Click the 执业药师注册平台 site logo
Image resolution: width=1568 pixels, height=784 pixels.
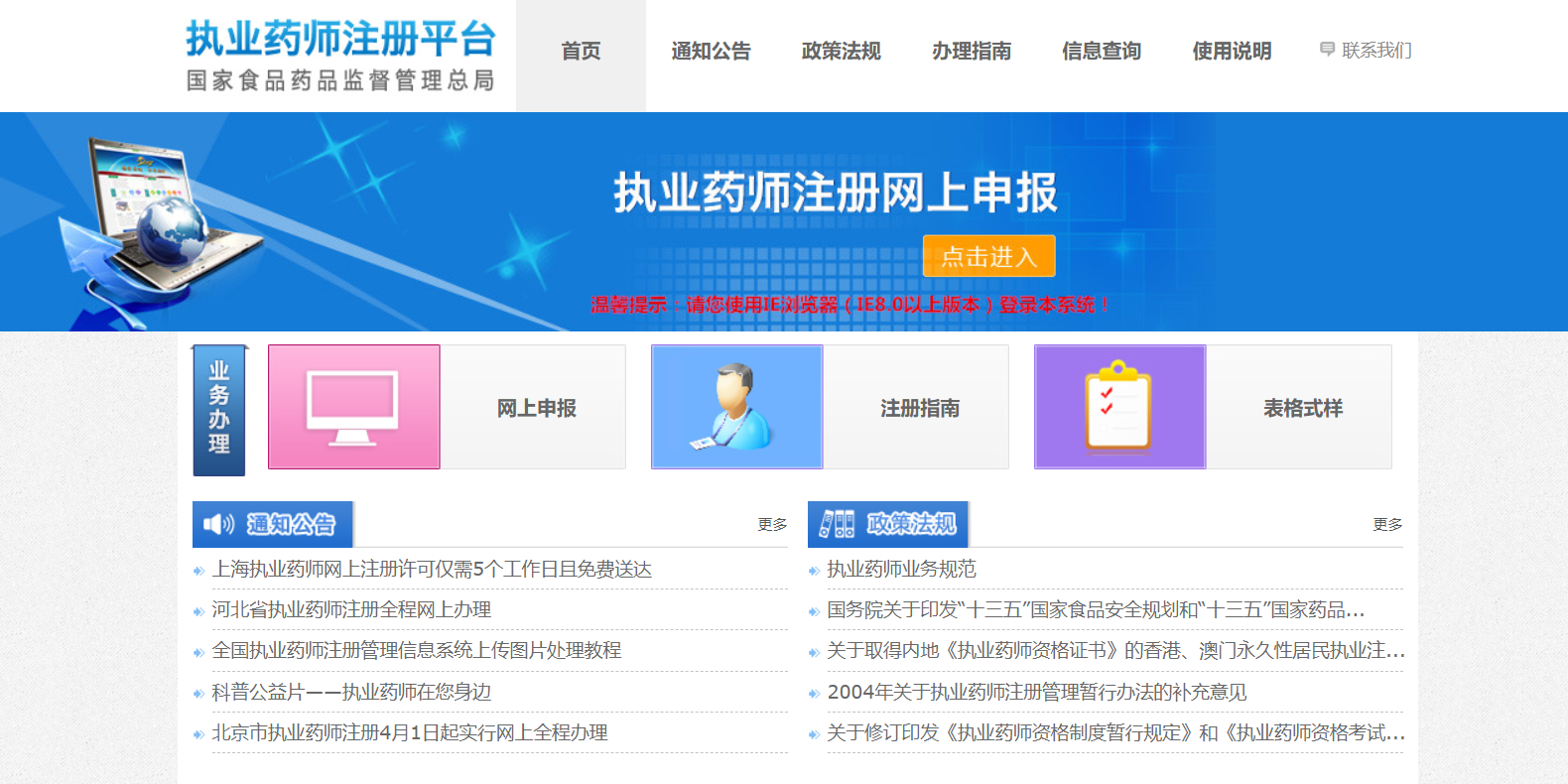point(340,55)
